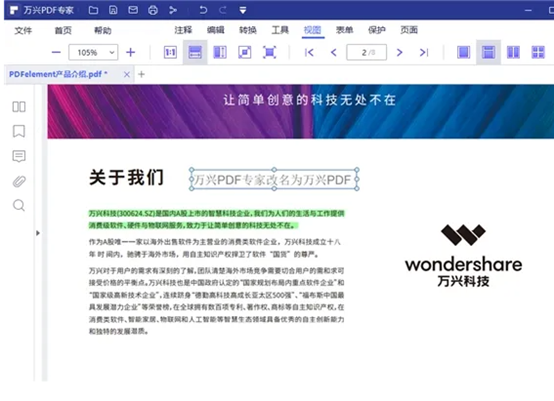Send PDF by email icon
Screen dimensions: 554x401
tap(133, 10)
